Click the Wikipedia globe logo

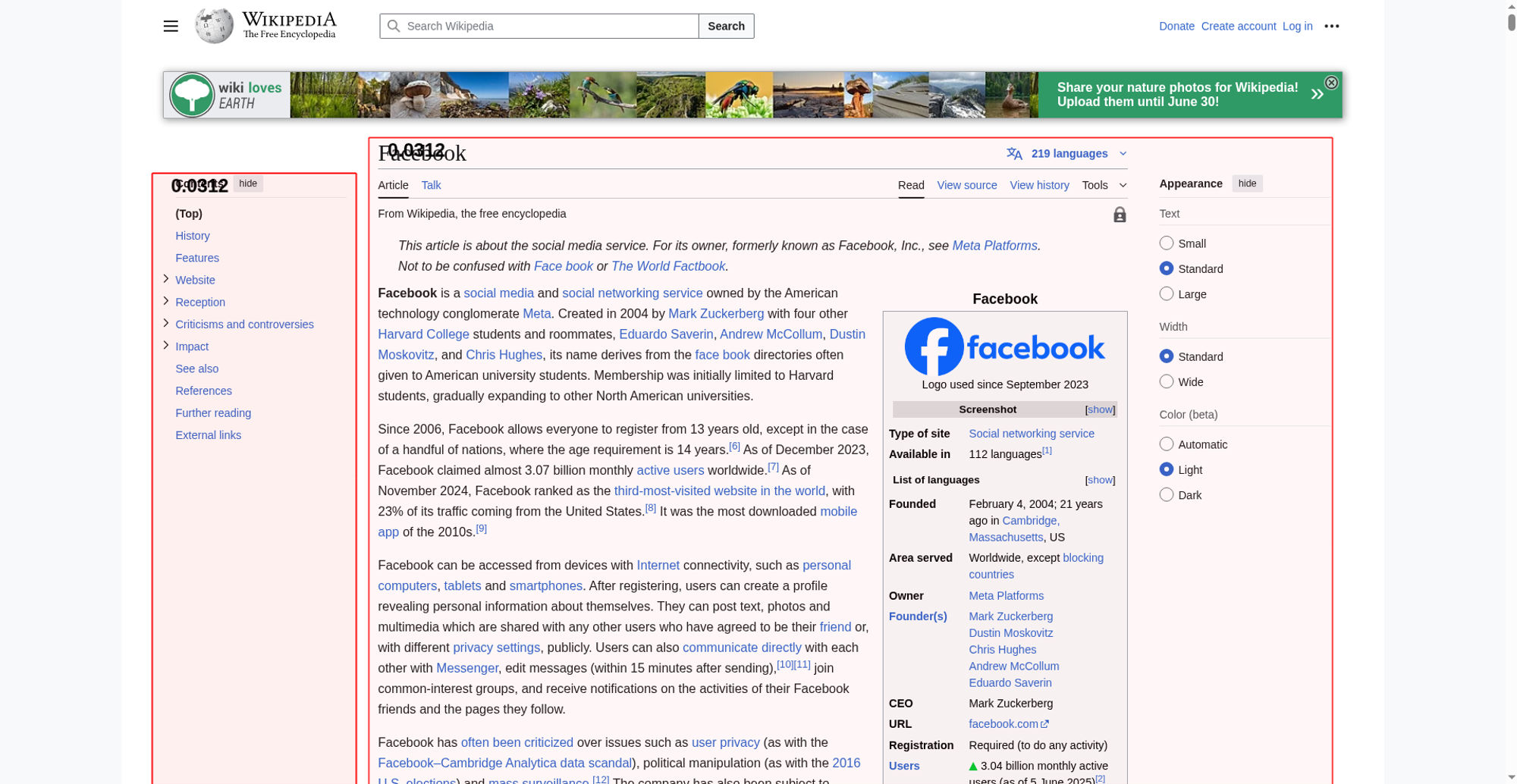[214, 26]
